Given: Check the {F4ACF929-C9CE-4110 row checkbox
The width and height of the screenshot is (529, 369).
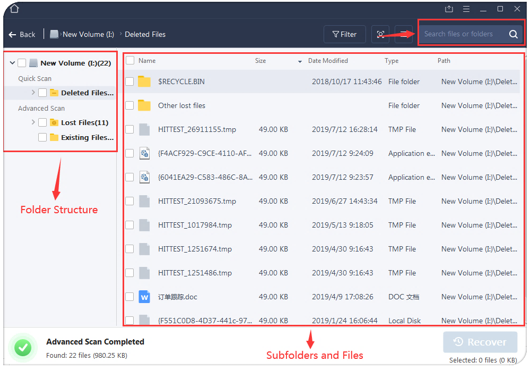Looking at the screenshot, I should pos(130,153).
